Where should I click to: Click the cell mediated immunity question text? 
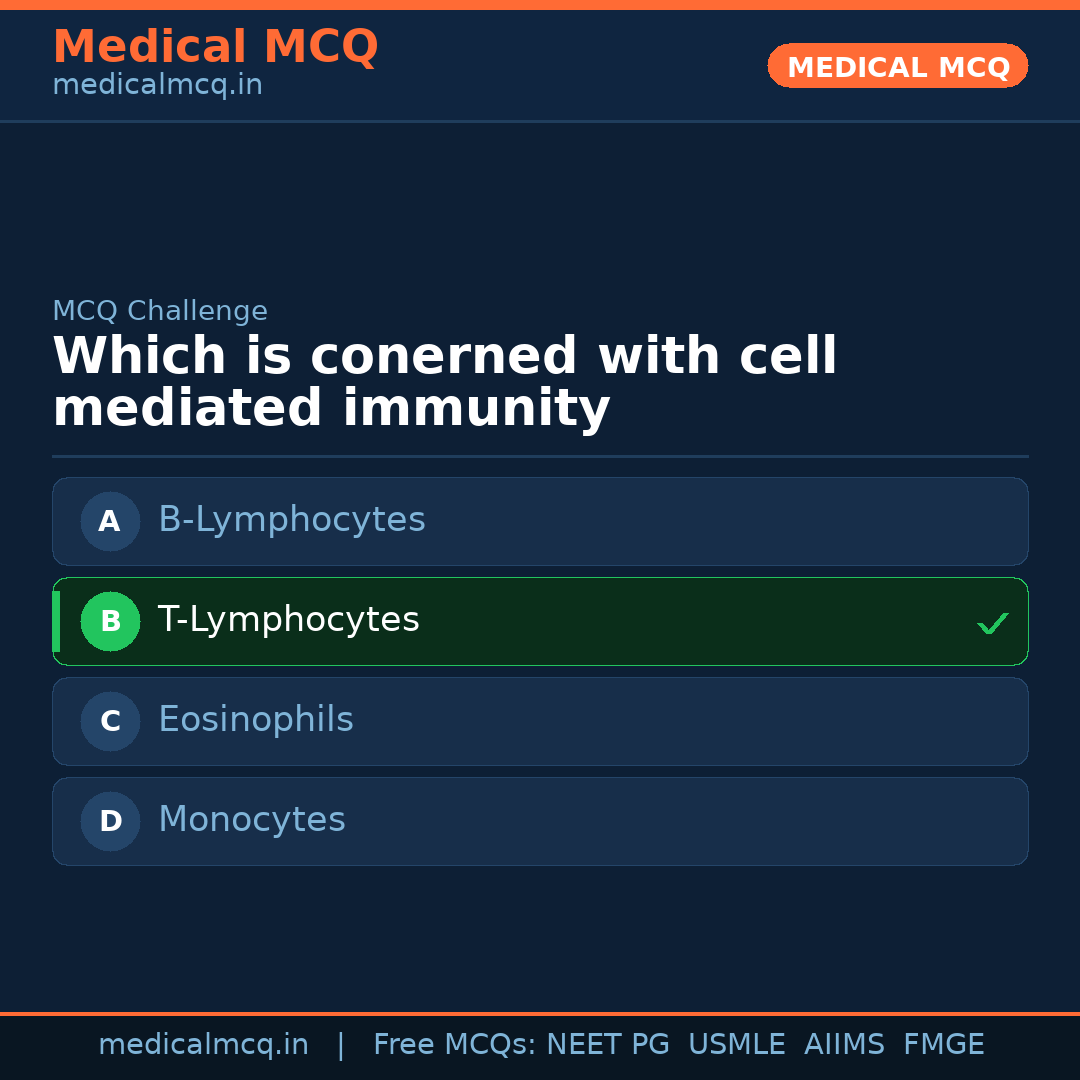[444, 383]
